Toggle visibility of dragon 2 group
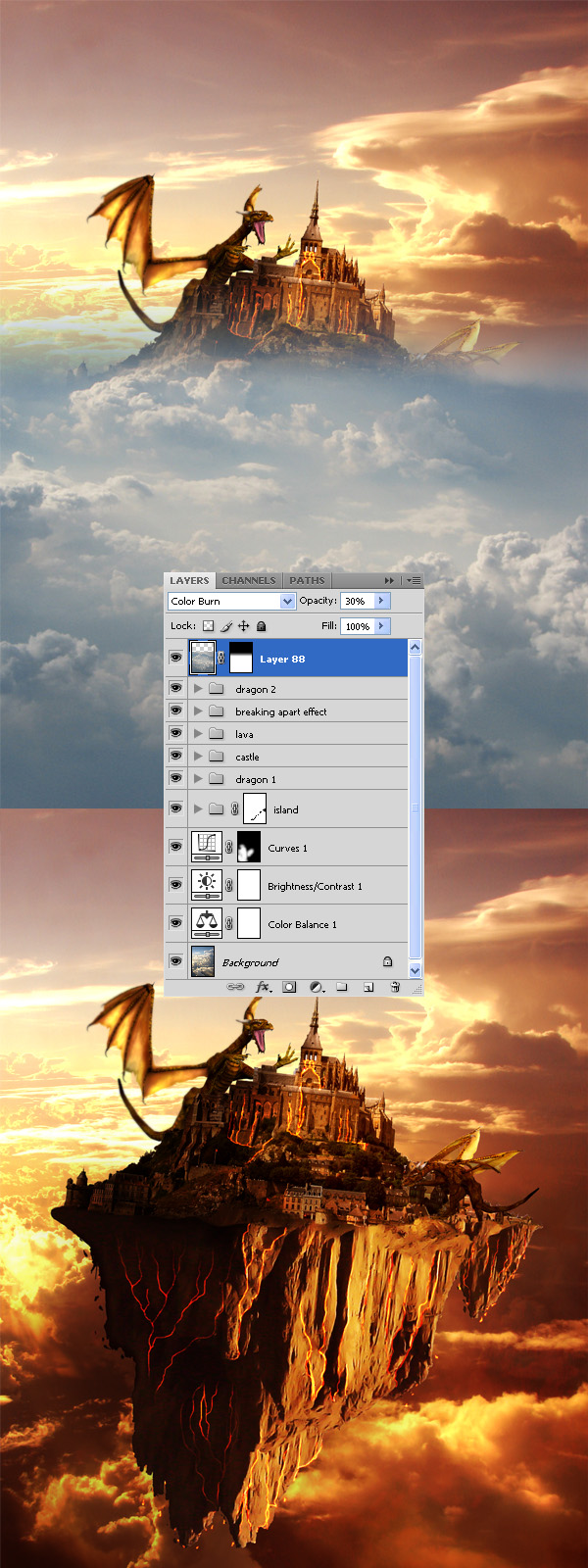The image size is (588, 1568). [x=176, y=688]
